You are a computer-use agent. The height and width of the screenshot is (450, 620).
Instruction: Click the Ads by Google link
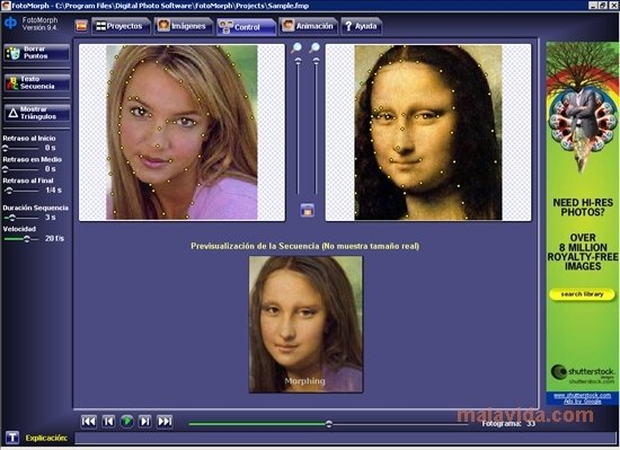582,401
